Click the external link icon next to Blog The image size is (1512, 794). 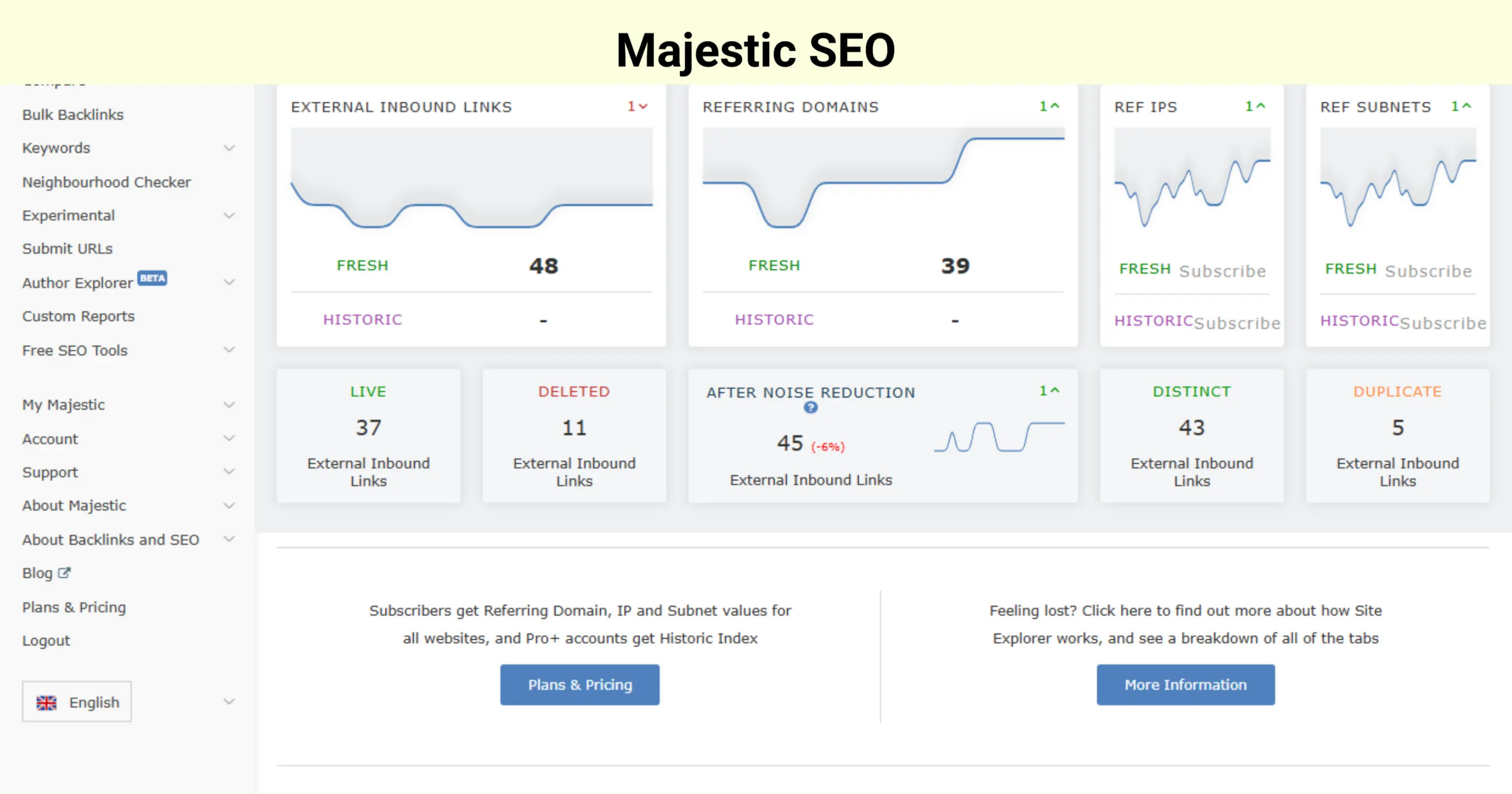tap(64, 572)
